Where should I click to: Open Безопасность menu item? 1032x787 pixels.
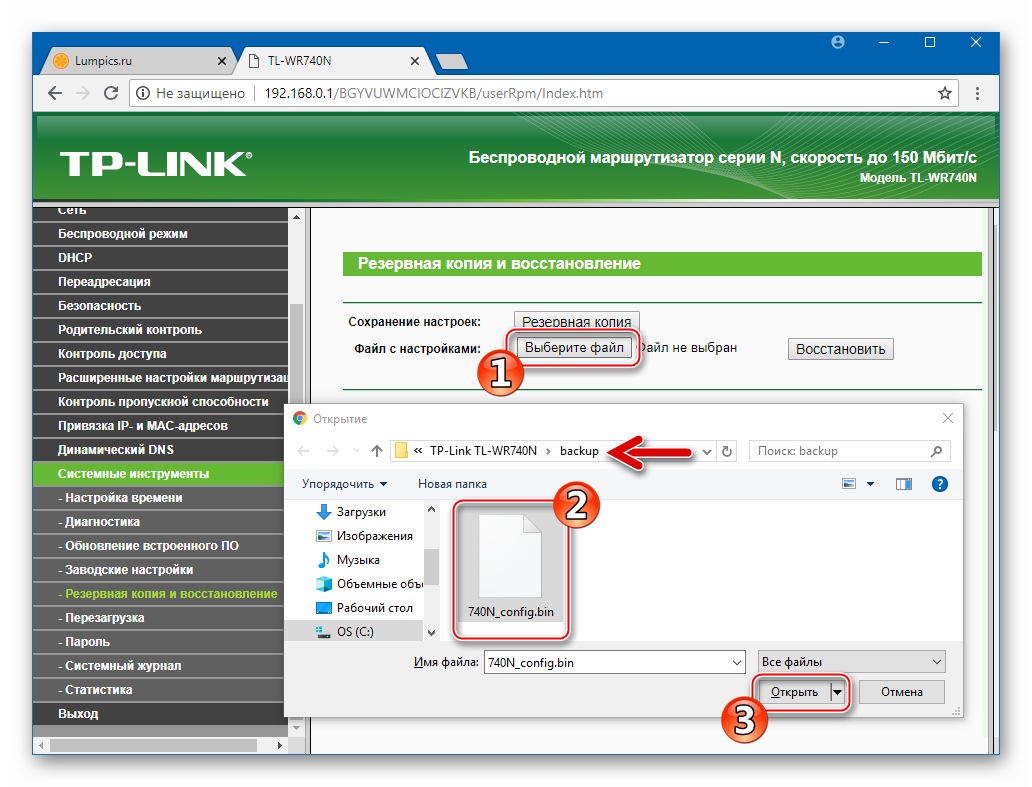click(x=161, y=306)
